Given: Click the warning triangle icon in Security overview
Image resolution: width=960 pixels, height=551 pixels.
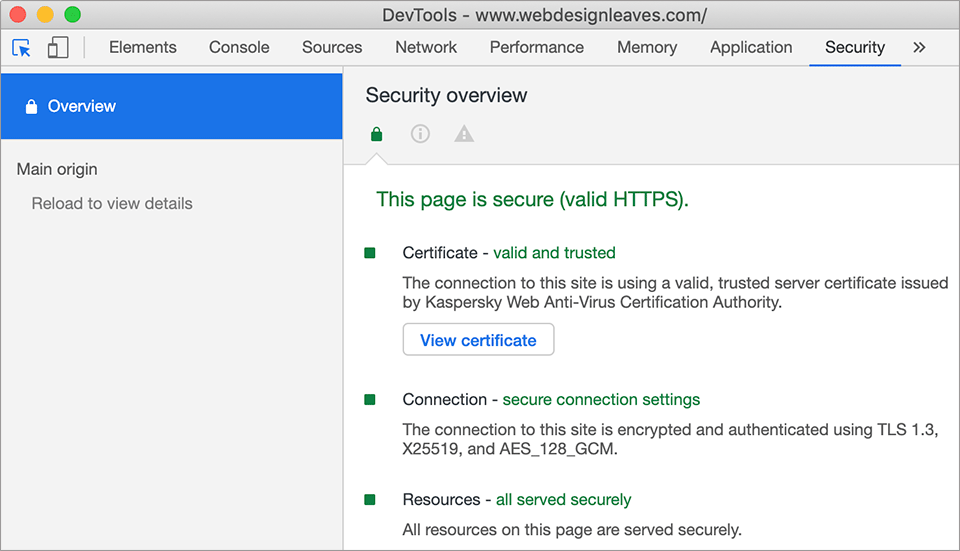Looking at the screenshot, I should (464, 134).
